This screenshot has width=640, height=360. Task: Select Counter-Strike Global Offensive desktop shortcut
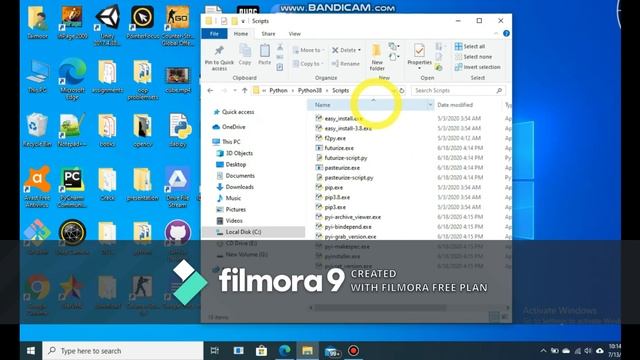click(x=178, y=25)
